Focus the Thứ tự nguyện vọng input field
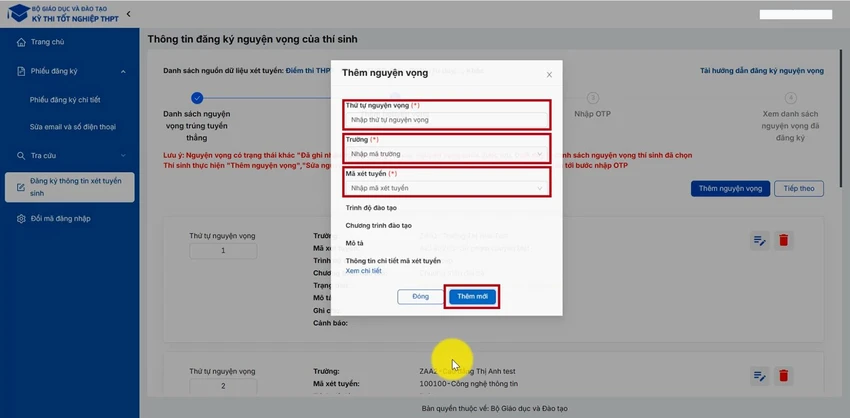850x418 pixels. 447,120
